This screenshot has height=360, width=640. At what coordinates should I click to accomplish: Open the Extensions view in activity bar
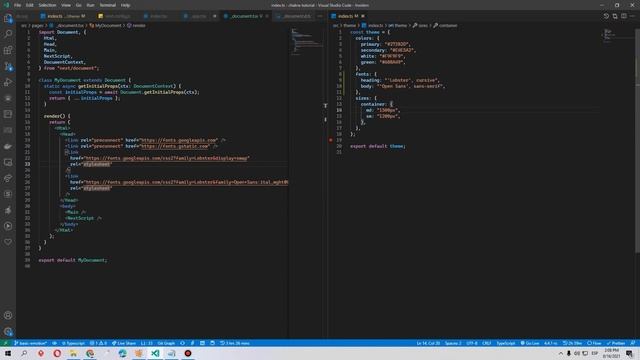coord(8,50)
